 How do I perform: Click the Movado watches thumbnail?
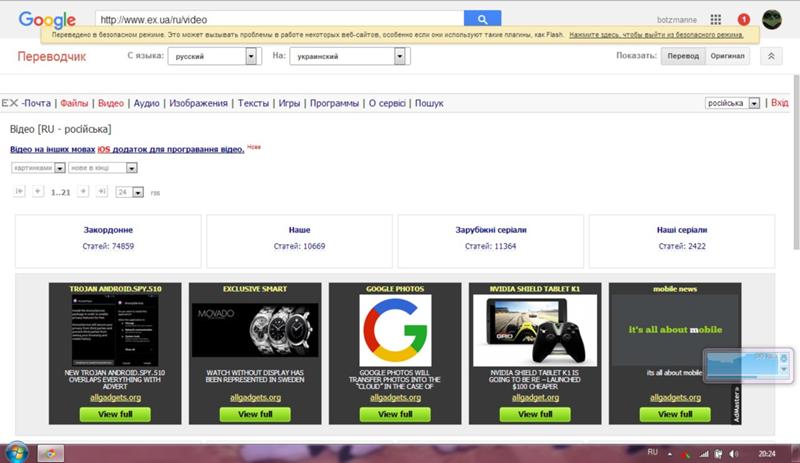[255, 330]
